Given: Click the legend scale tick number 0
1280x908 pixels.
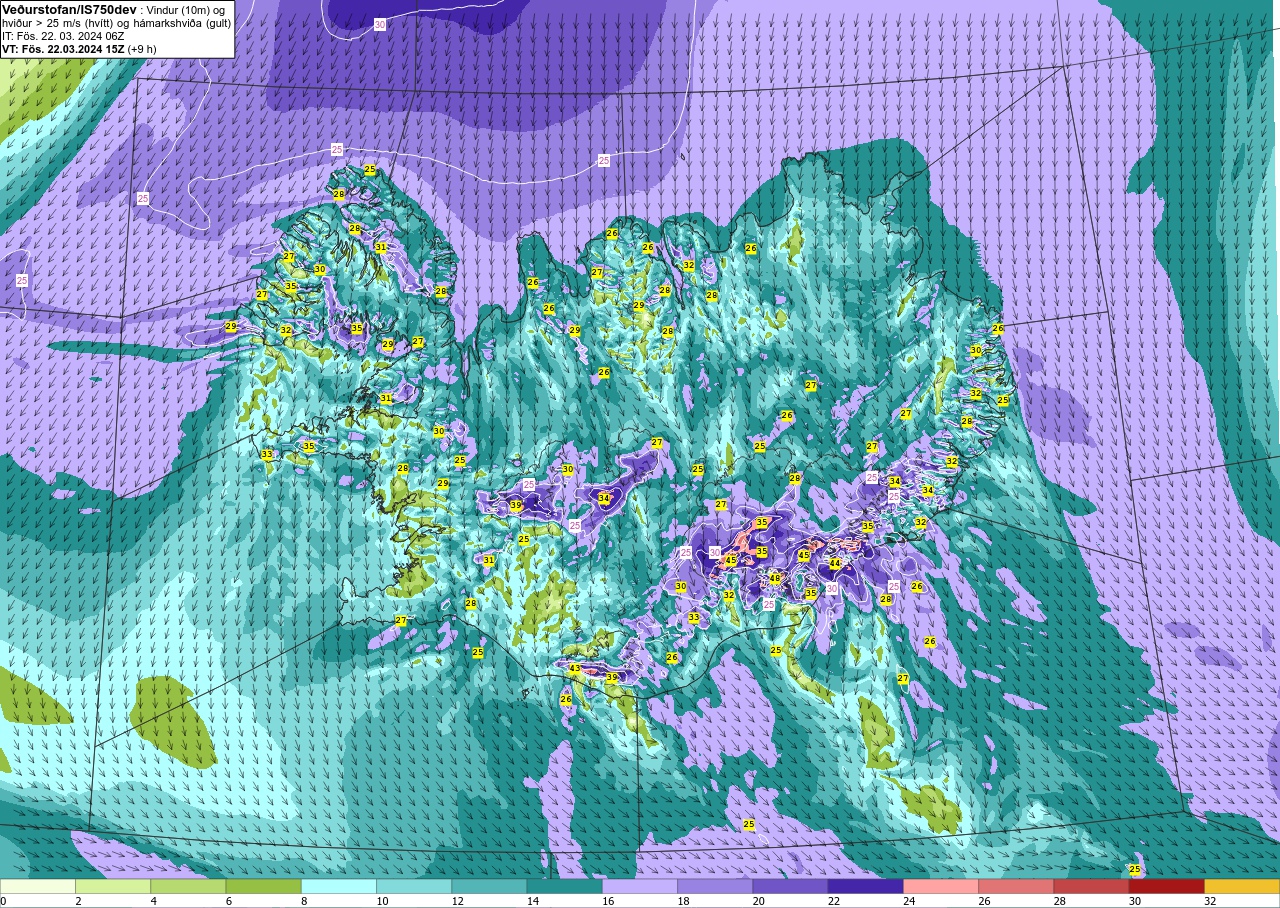Looking at the screenshot, I should point(3,901).
